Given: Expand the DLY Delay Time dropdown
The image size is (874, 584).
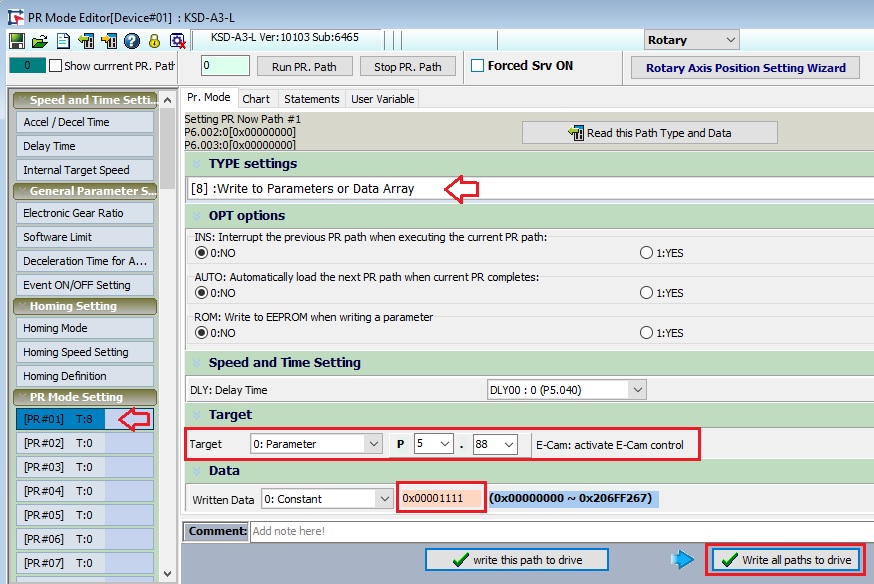Looking at the screenshot, I should click(x=636, y=390).
